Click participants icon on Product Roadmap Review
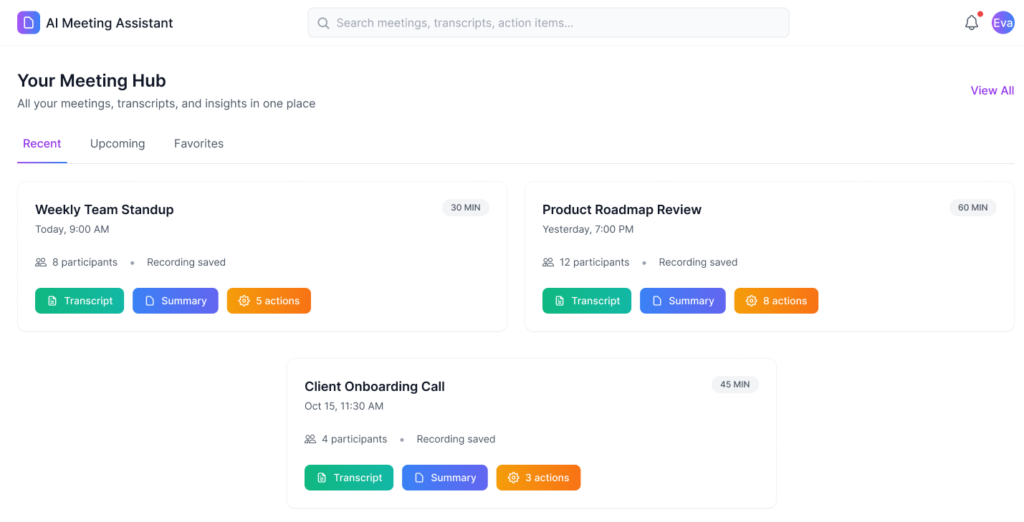 click(548, 262)
